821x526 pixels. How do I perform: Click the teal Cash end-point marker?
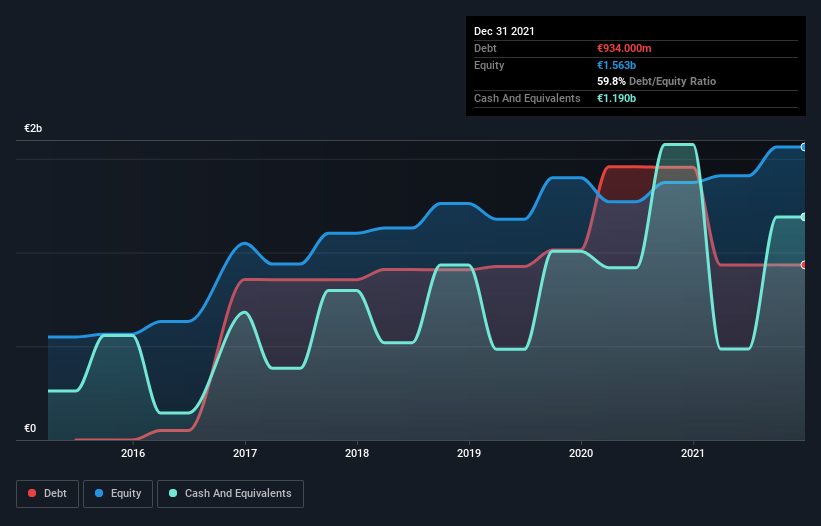804,217
